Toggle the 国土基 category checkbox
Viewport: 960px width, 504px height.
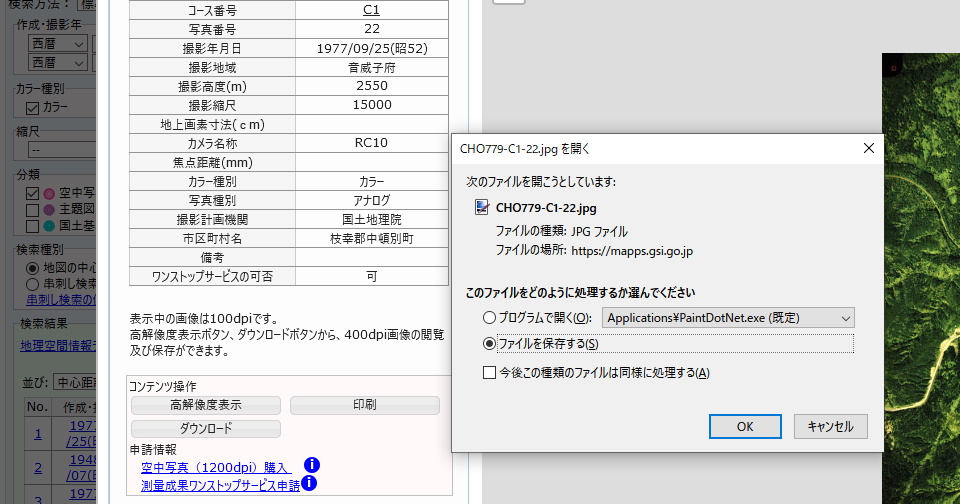32,227
